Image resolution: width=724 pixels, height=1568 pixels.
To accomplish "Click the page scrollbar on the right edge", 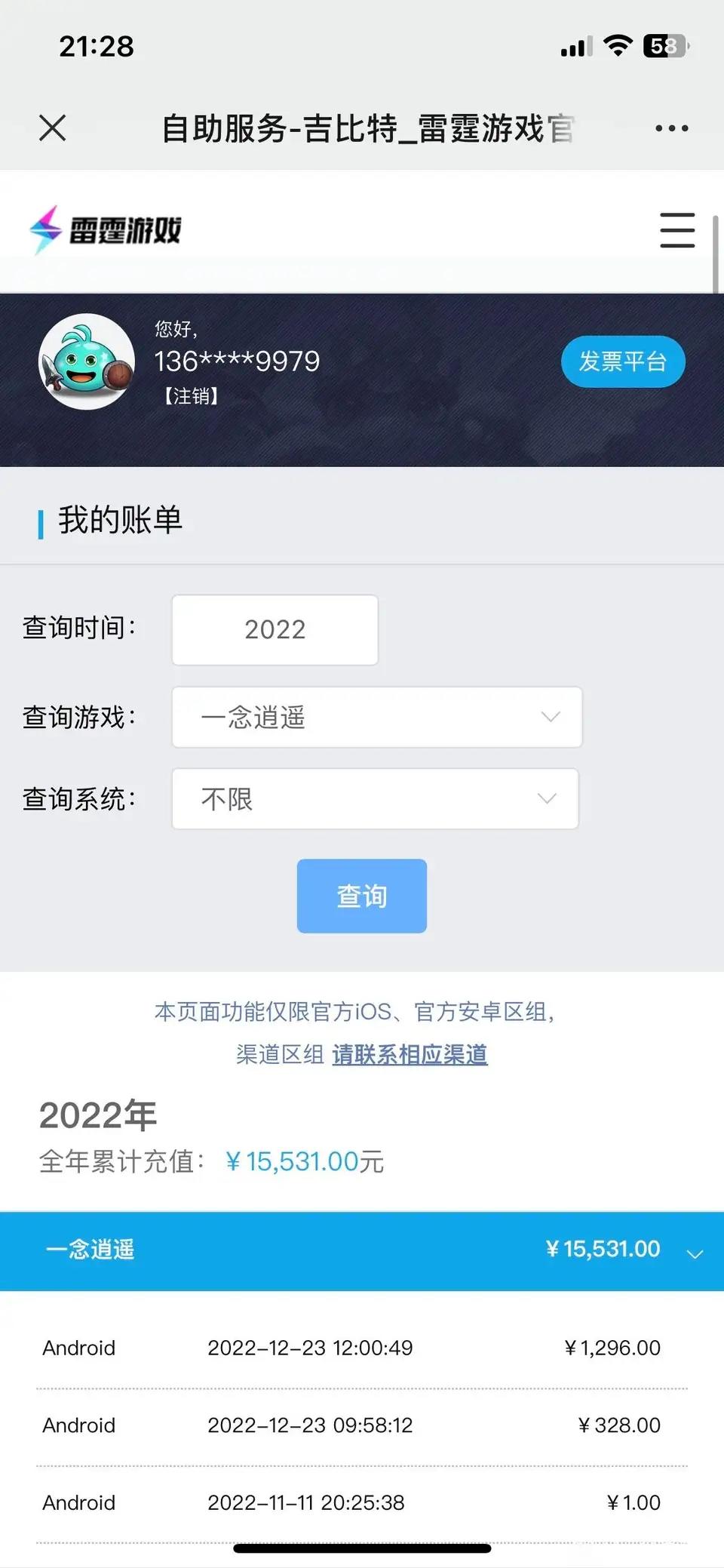I will [x=715, y=253].
